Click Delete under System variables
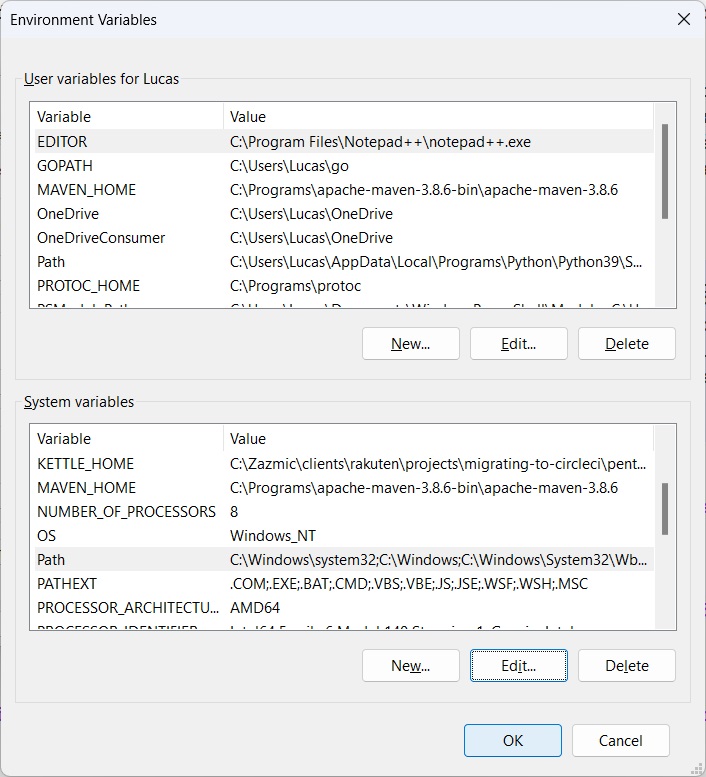Image resolution: width=706 pixels, height=777 pixels. [x=626, y=665]
